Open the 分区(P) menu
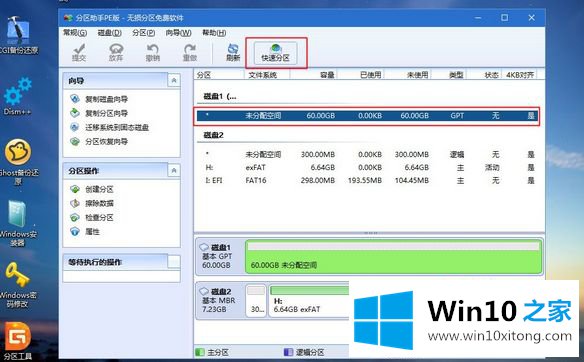The image size is (584, 362). [x=143, y=33]
